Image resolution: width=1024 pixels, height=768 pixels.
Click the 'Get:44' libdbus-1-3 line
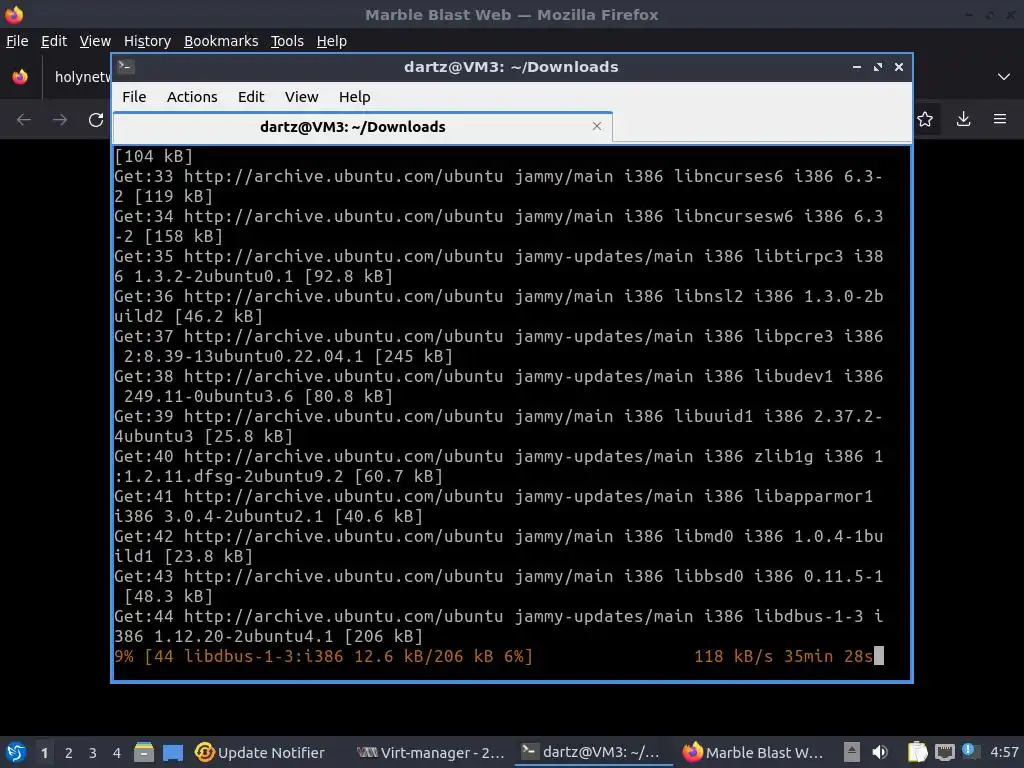tap(498, 626)
